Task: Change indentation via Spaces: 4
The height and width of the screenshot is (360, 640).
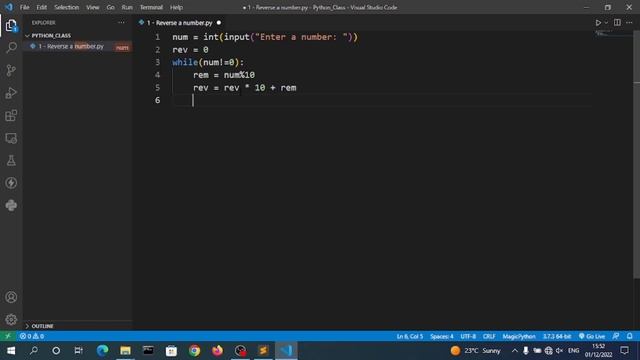Action: click(x=442, y=336)
